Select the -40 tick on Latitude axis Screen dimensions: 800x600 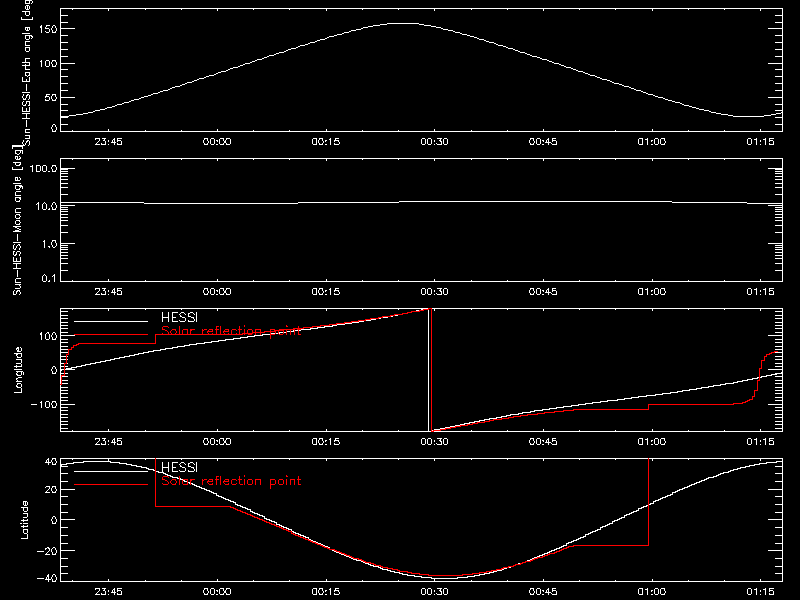point(47,579)
